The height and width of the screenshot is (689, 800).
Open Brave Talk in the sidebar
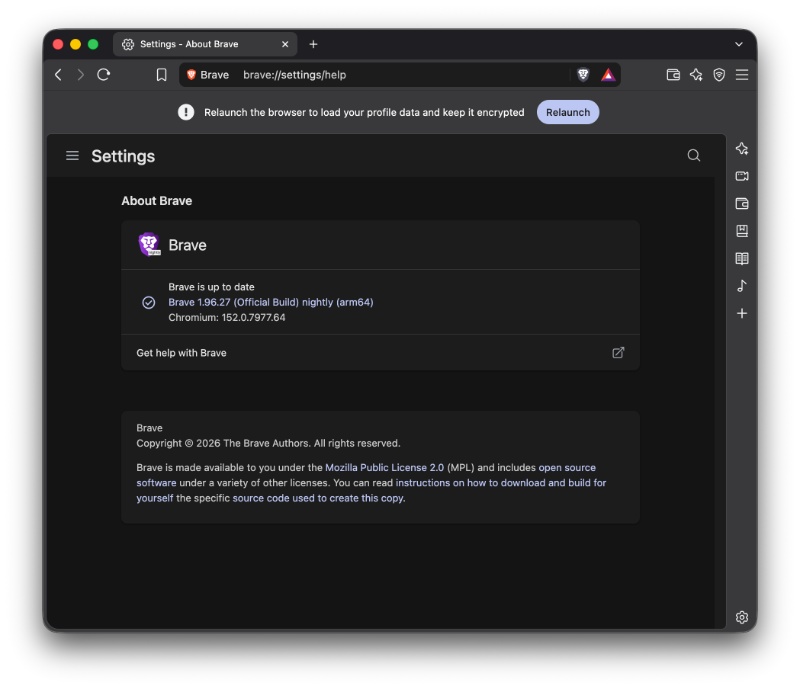coord(742,176)
